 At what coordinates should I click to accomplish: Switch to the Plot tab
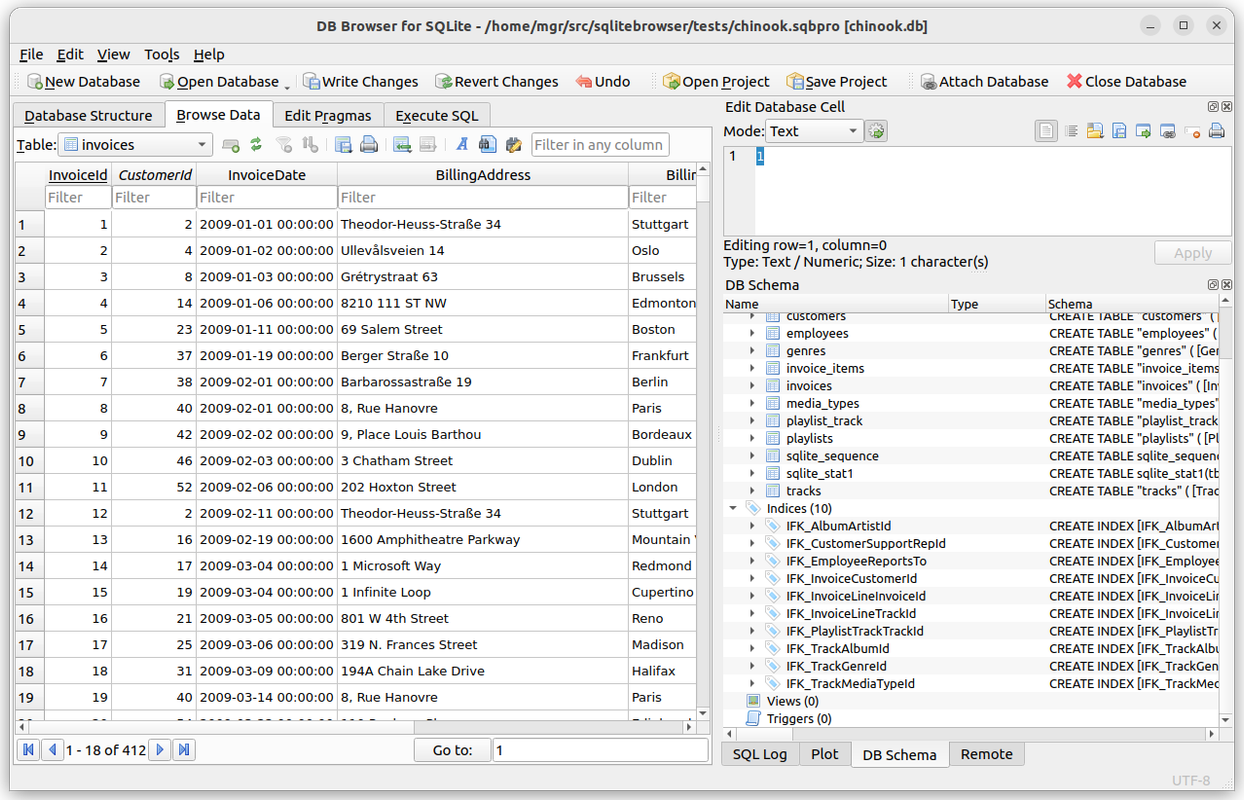(825, 754)
